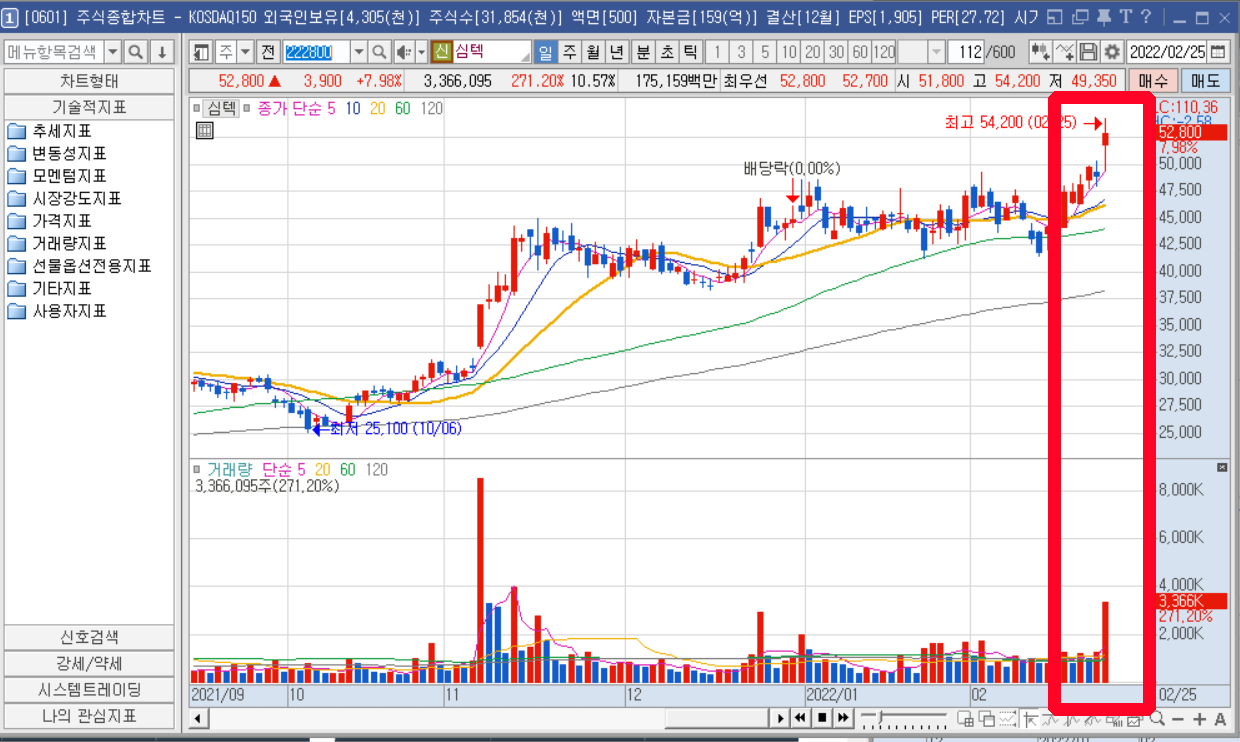Screen dimensions: 1240x742
Task: Click the 매도 sell button
Action: coord(1206,81)
